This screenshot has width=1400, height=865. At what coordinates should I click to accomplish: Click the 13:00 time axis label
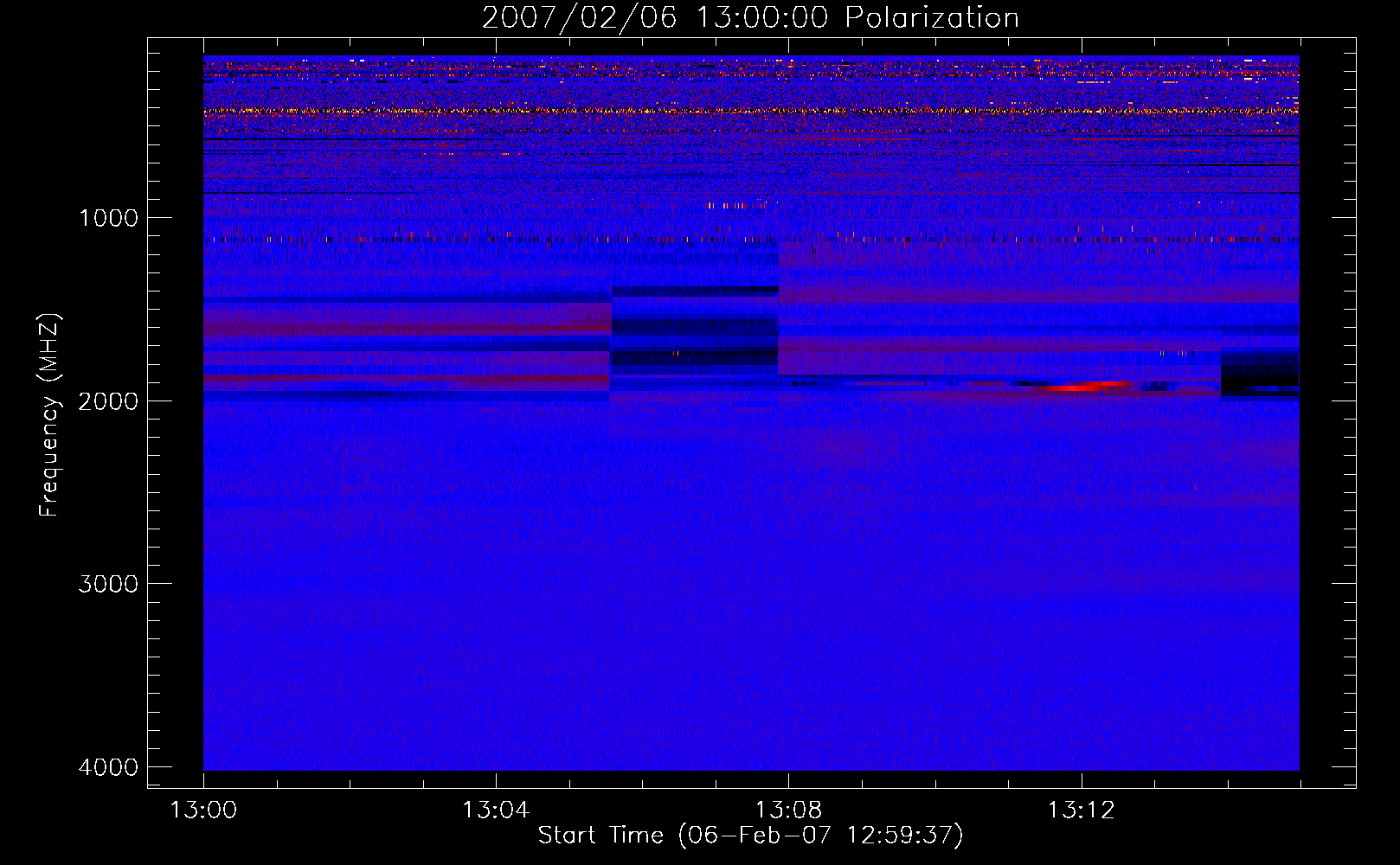203,811
